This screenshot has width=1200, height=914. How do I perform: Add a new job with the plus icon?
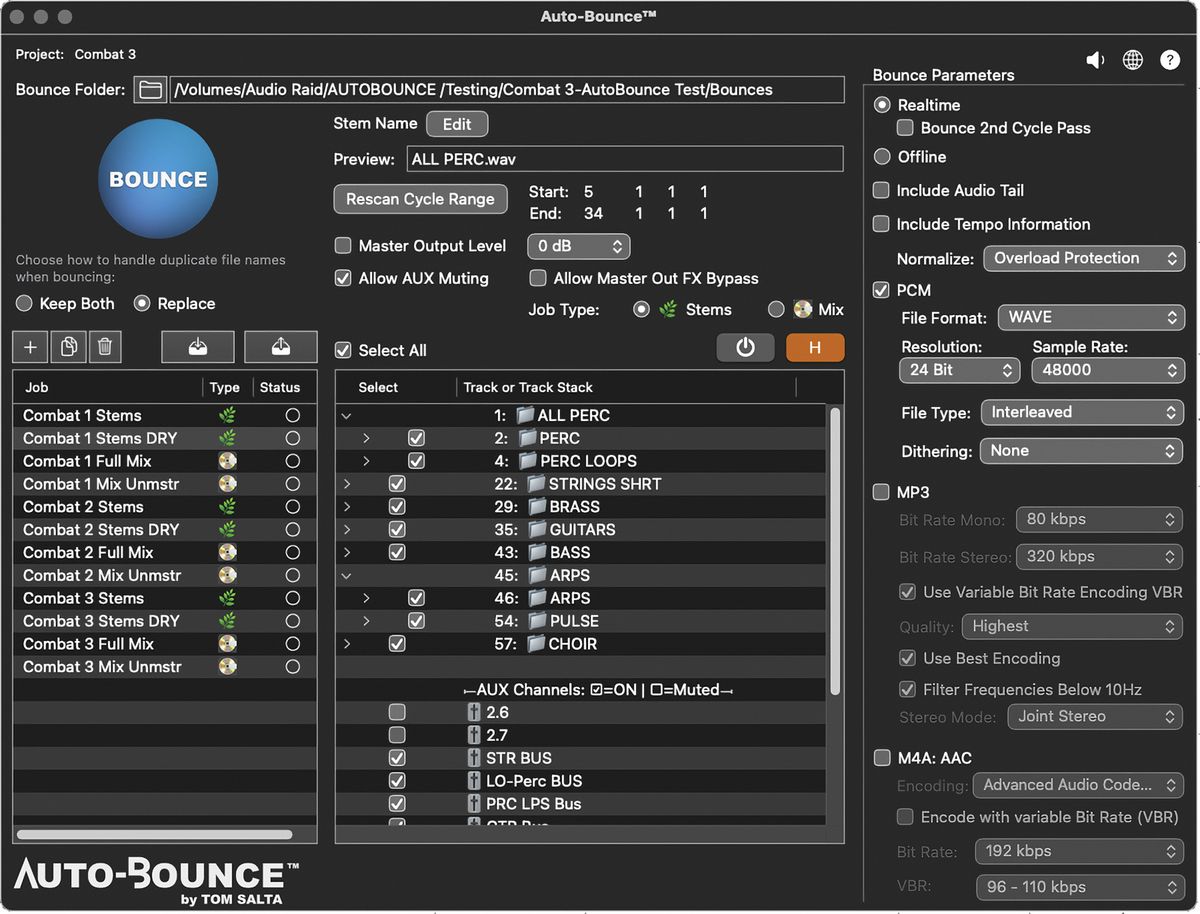(30, 347)
